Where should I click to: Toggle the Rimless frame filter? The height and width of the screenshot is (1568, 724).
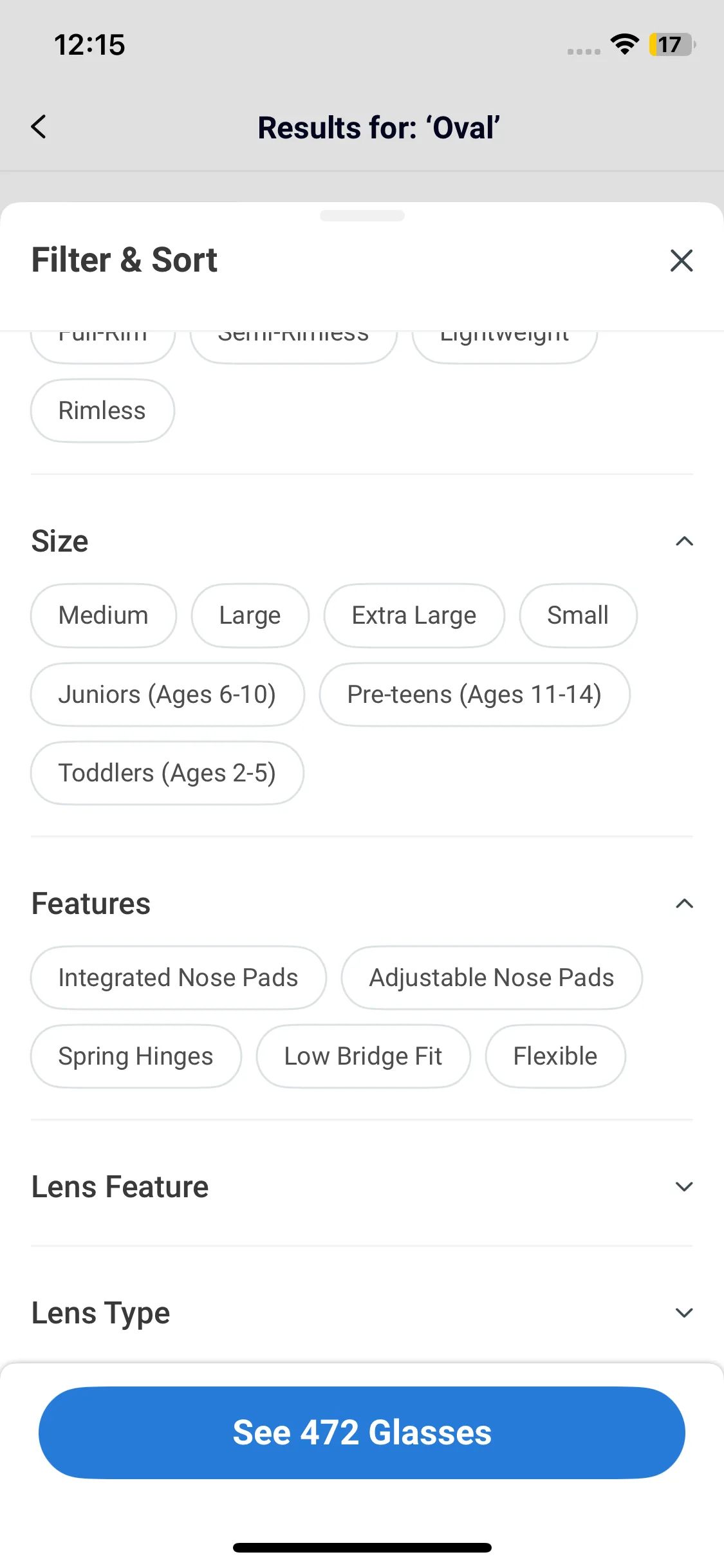coord(102,411)
